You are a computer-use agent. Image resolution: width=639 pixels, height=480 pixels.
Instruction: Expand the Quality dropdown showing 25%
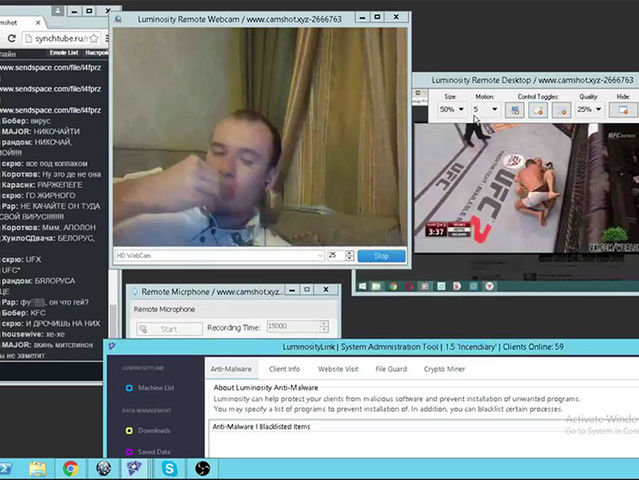tap(590, 109)
